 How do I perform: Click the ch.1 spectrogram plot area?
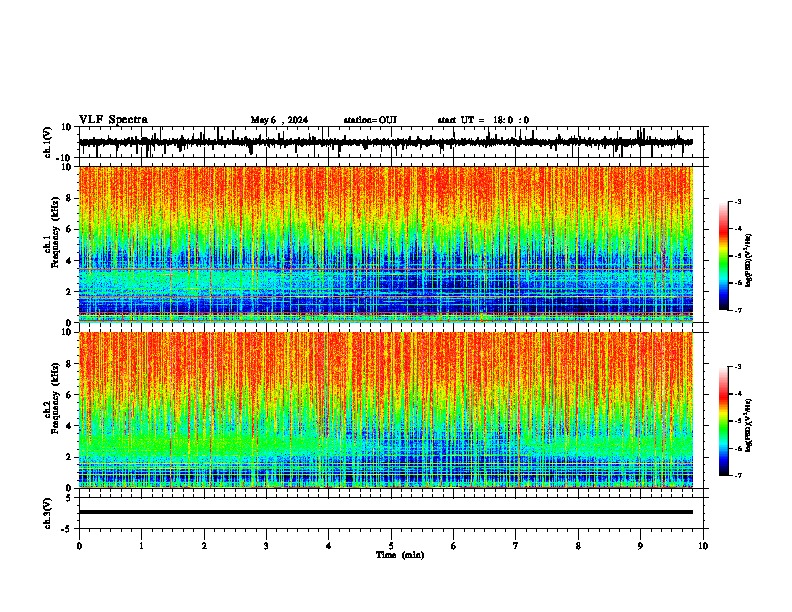pyautogui.click(x=386, y=244)
